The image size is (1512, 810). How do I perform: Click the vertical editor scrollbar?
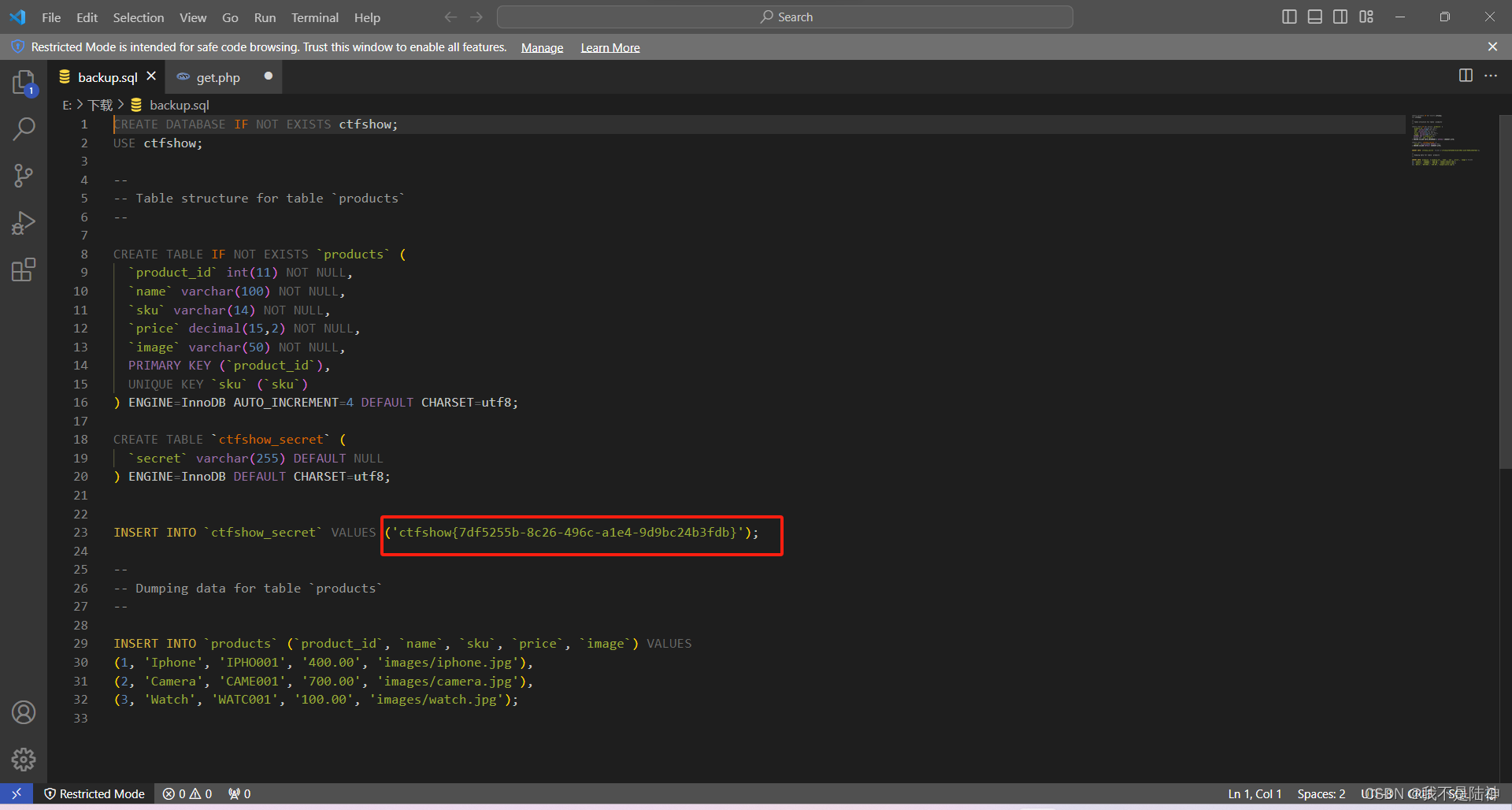coord(1505,292)
